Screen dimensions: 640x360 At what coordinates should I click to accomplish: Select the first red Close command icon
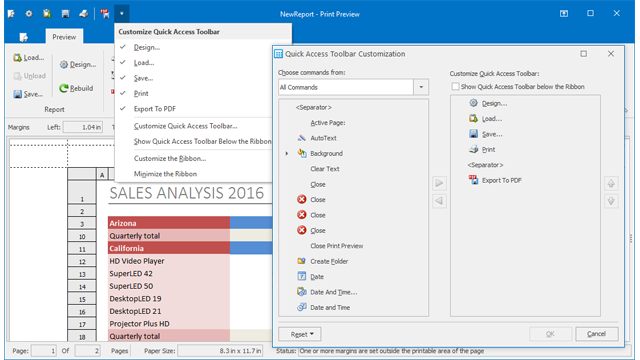[x=302, y=199]
